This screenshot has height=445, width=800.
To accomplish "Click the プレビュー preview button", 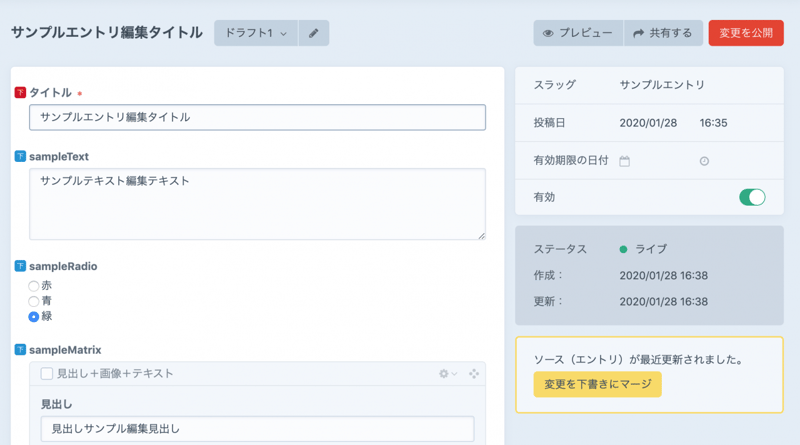I will click(578, 33).
